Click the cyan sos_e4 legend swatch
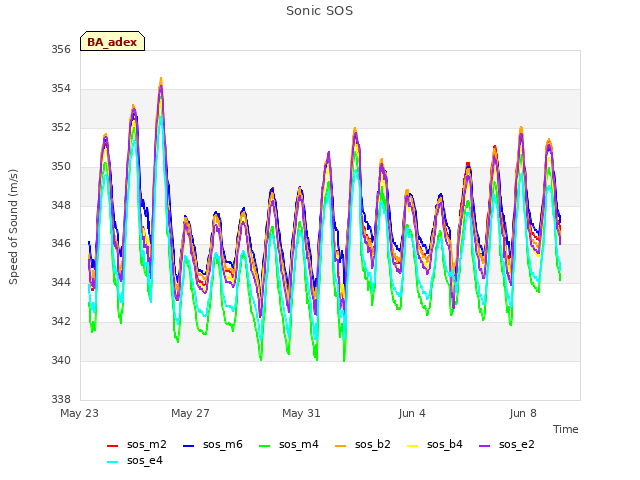The image size is (640, 480). 112,462
